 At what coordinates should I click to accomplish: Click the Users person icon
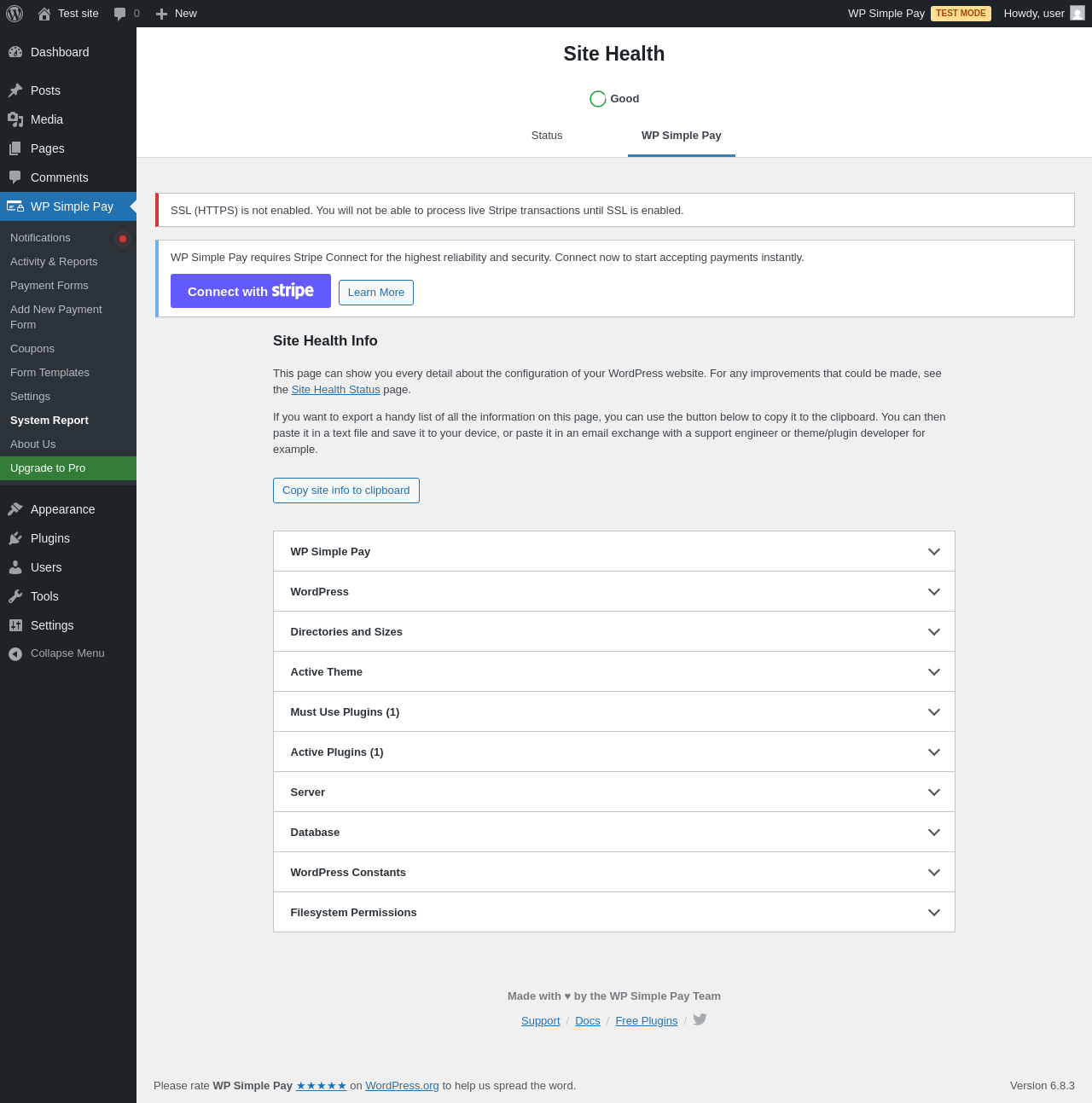tap(15, 567)
